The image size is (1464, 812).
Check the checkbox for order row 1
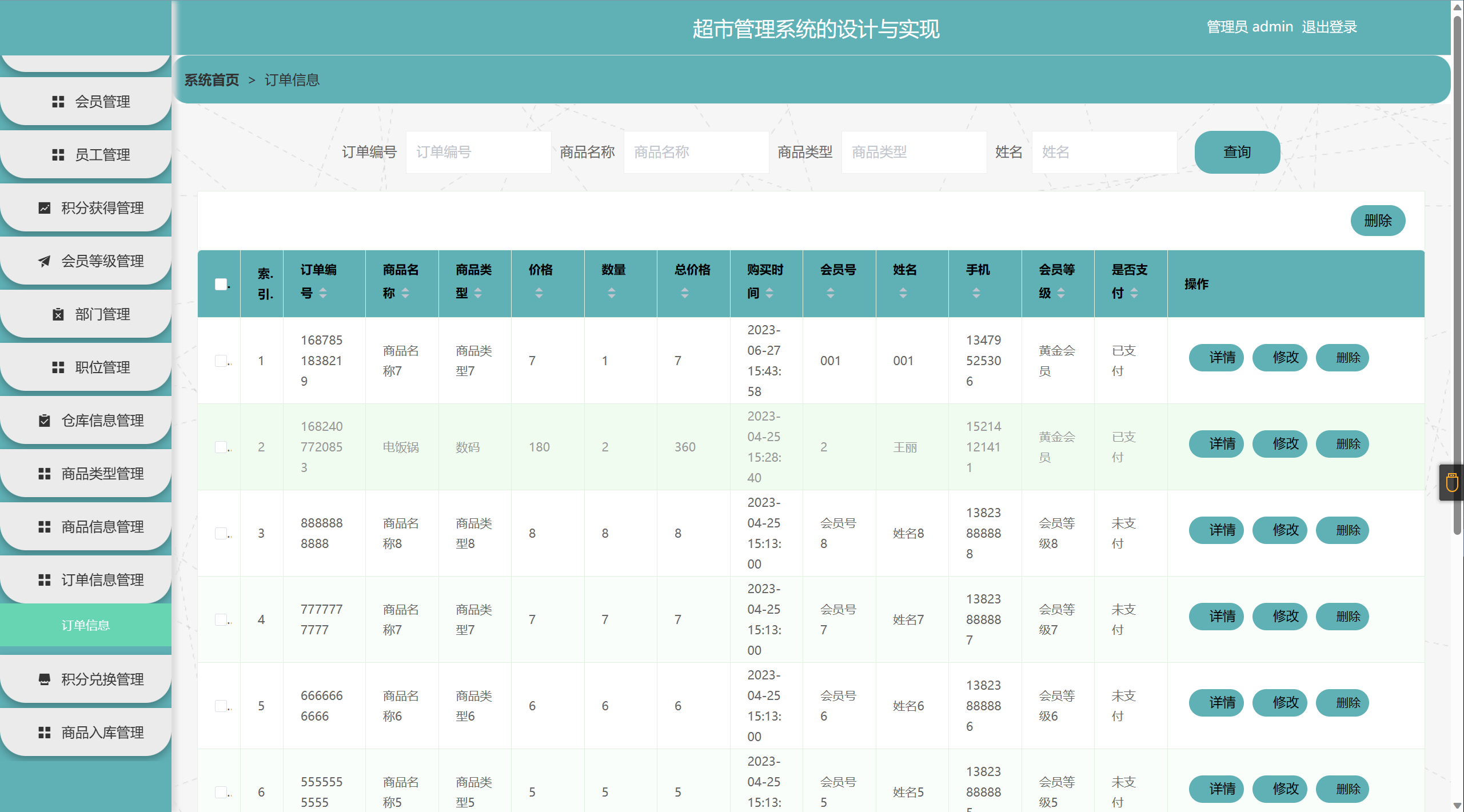221,361
